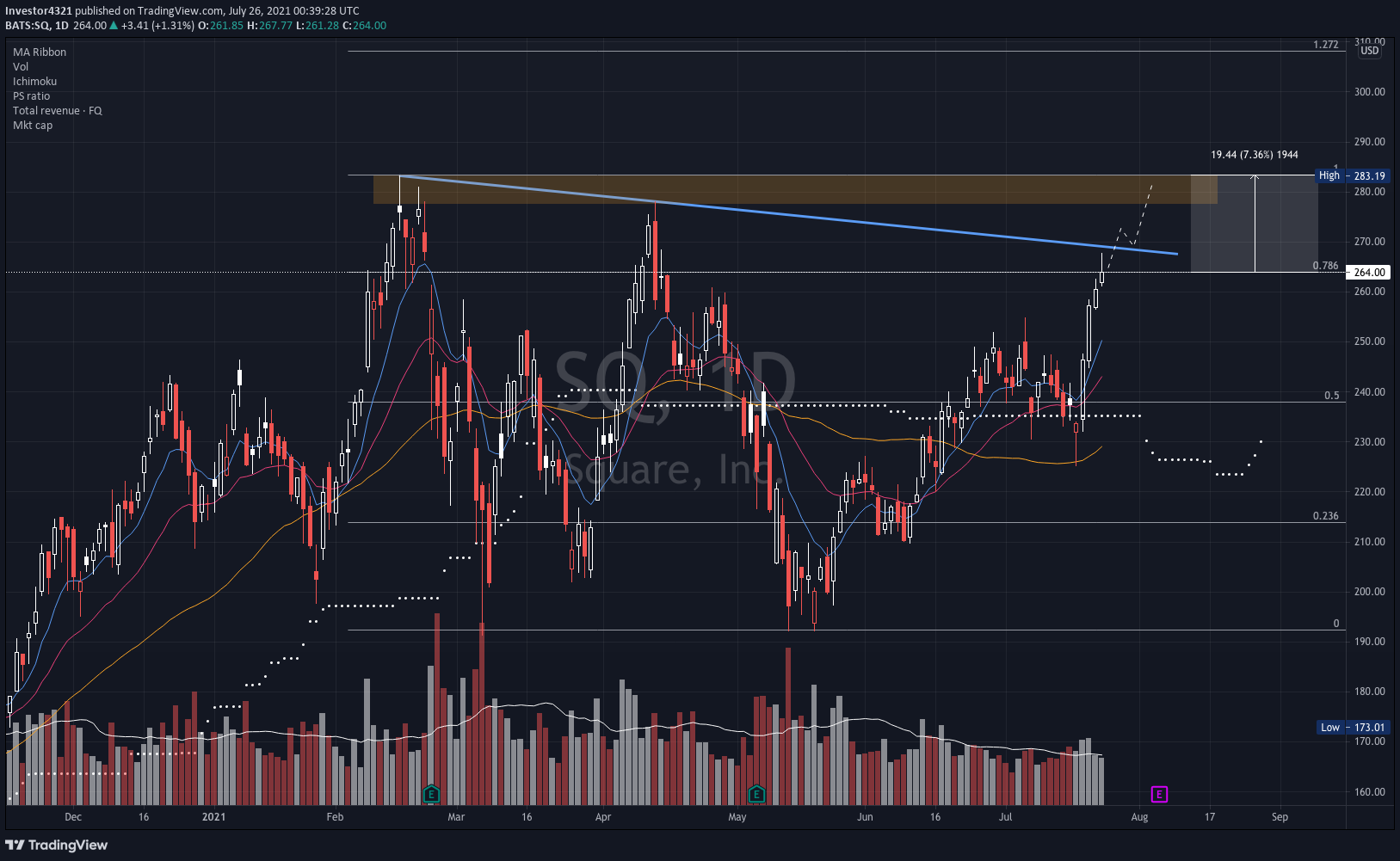
Task: Click the 200.00 price axis label
Action: tap(1370, 592)
